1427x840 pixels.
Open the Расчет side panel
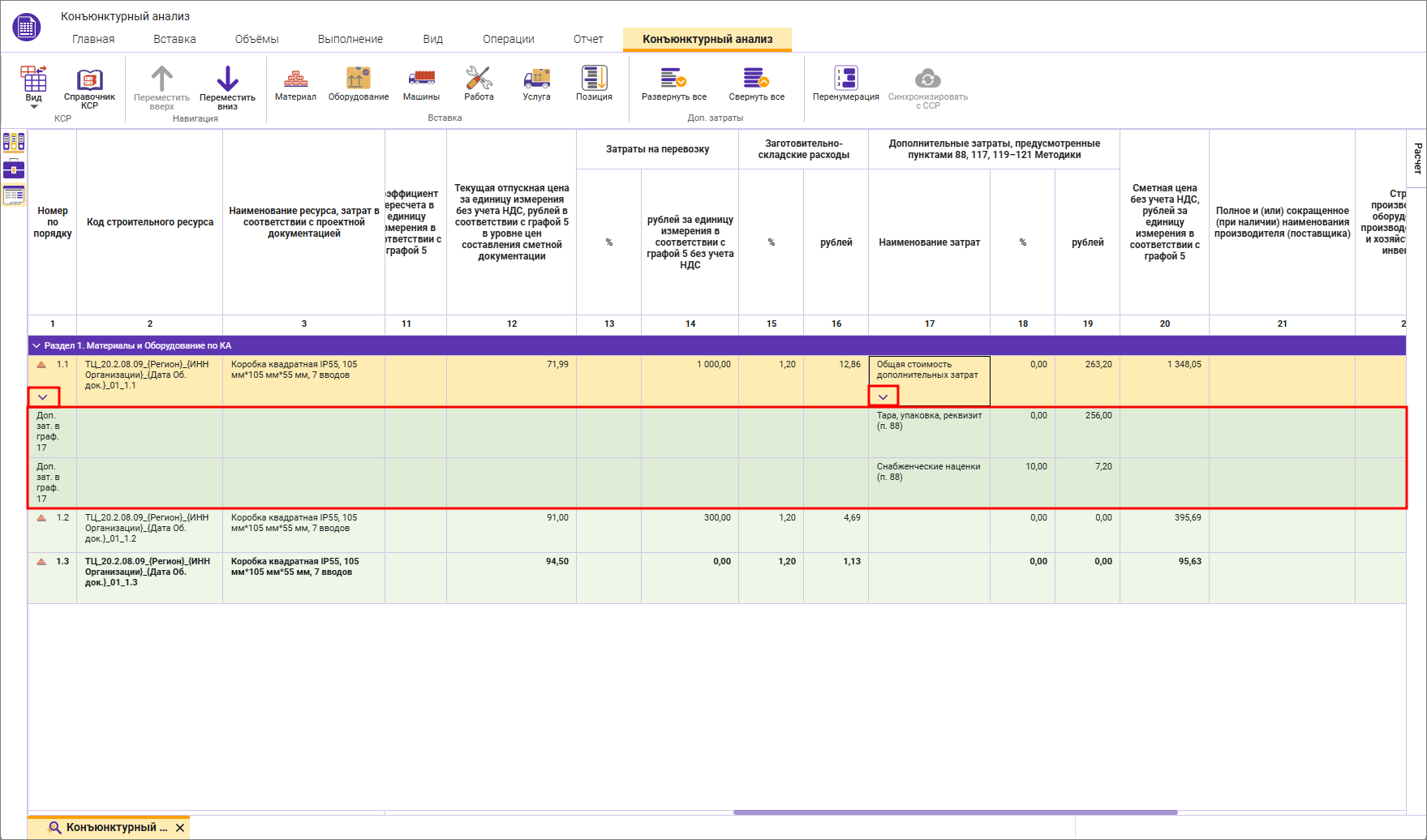point(1417,158)
